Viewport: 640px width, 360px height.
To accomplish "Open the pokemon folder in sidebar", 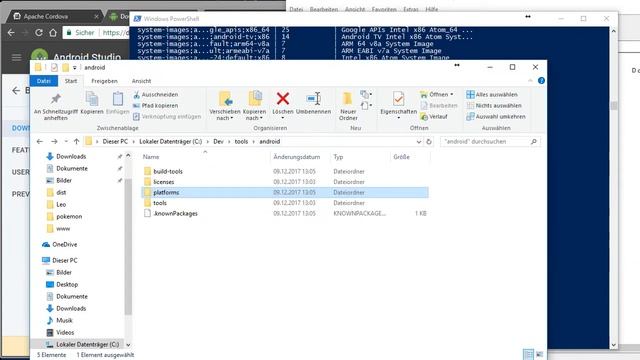I will (69, 216).
